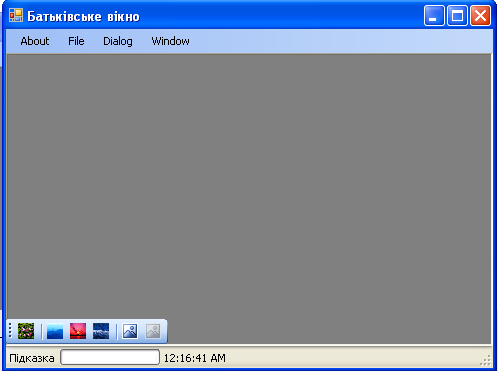Click the grayed-out image icon toolbar button
The image size is (498, 371).
153,331
